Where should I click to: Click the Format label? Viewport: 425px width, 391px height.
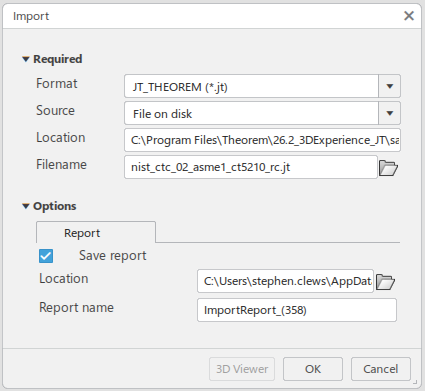[x=57, y=83]
